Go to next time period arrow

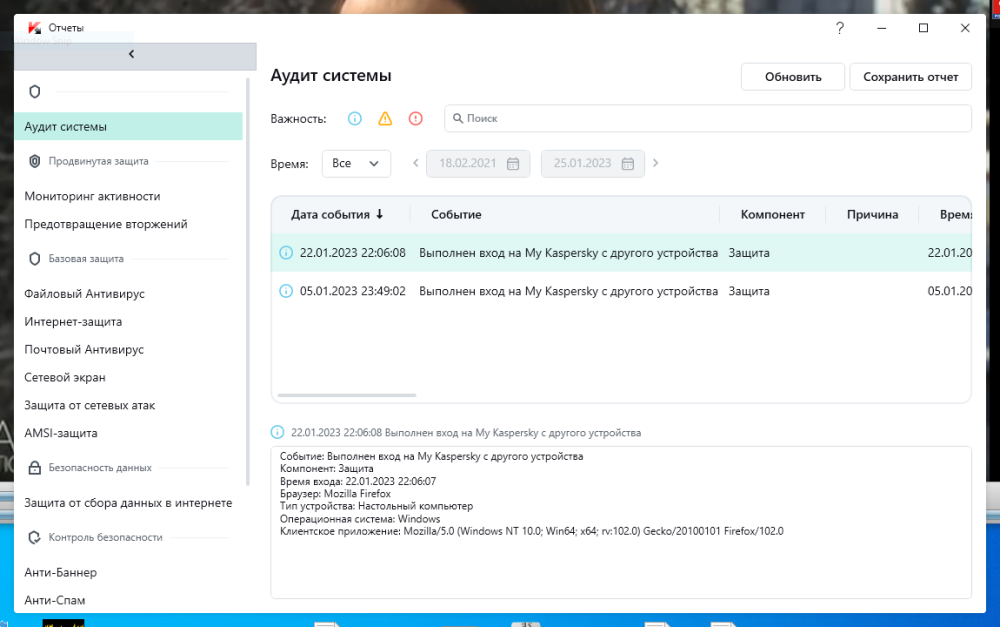coord(656,163)
